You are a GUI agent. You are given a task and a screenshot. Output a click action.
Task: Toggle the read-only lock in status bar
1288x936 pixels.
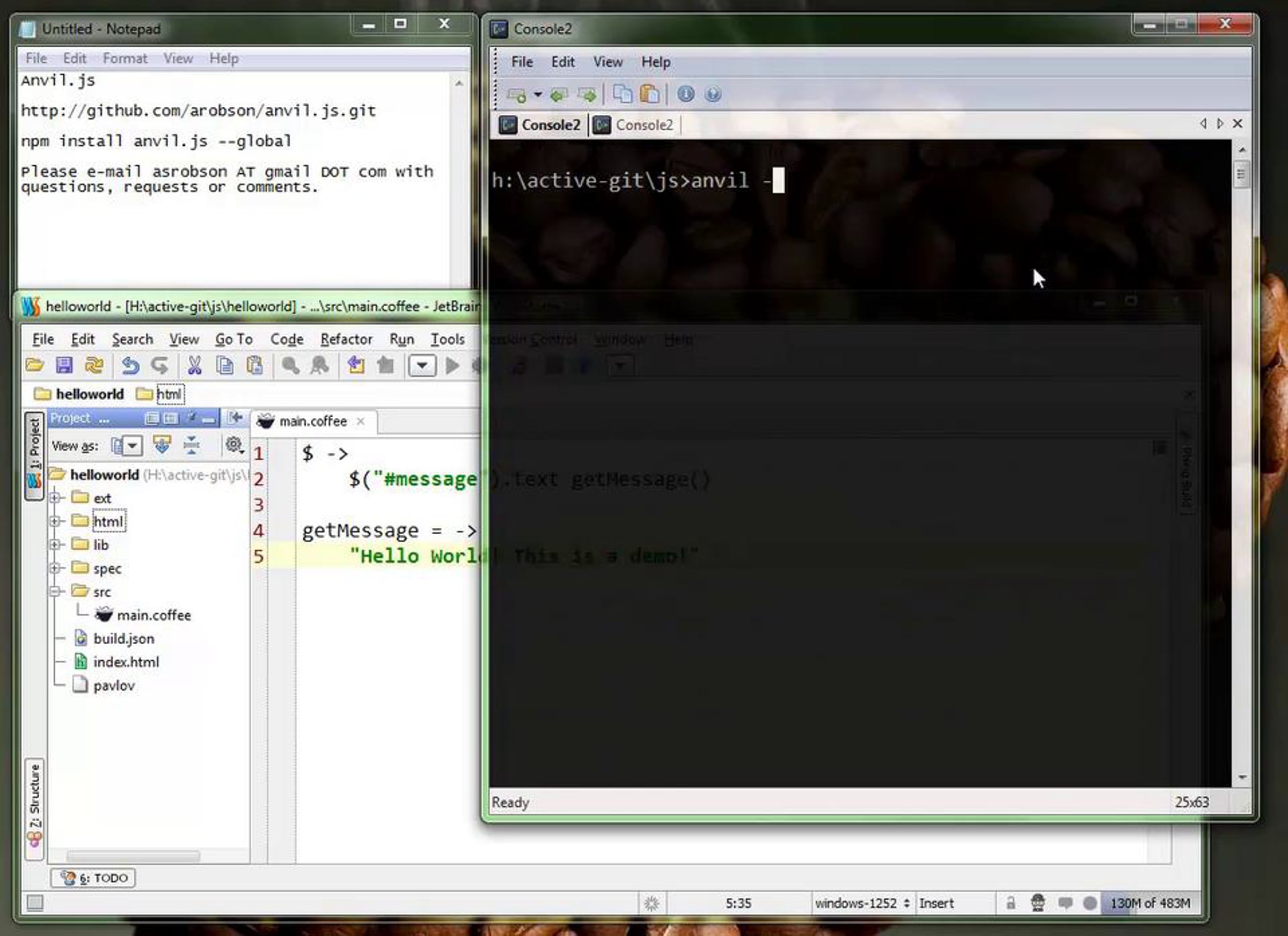coord(1011,903)
